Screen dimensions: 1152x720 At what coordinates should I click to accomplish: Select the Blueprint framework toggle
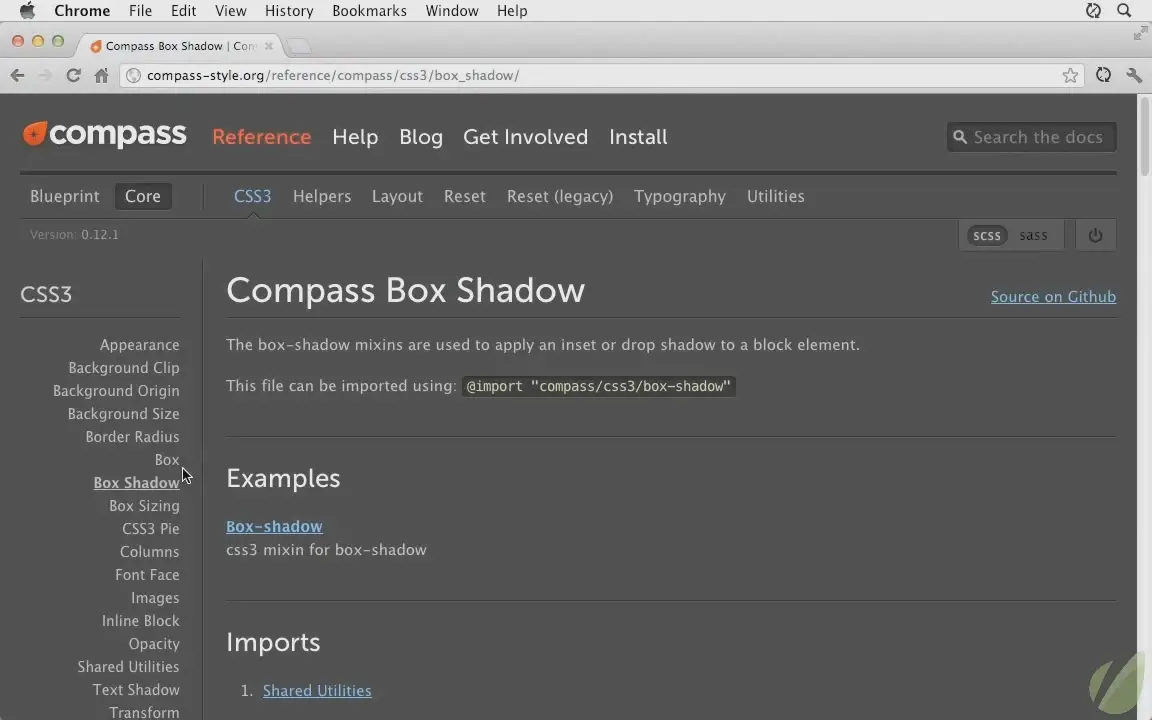tap(65, 196)
